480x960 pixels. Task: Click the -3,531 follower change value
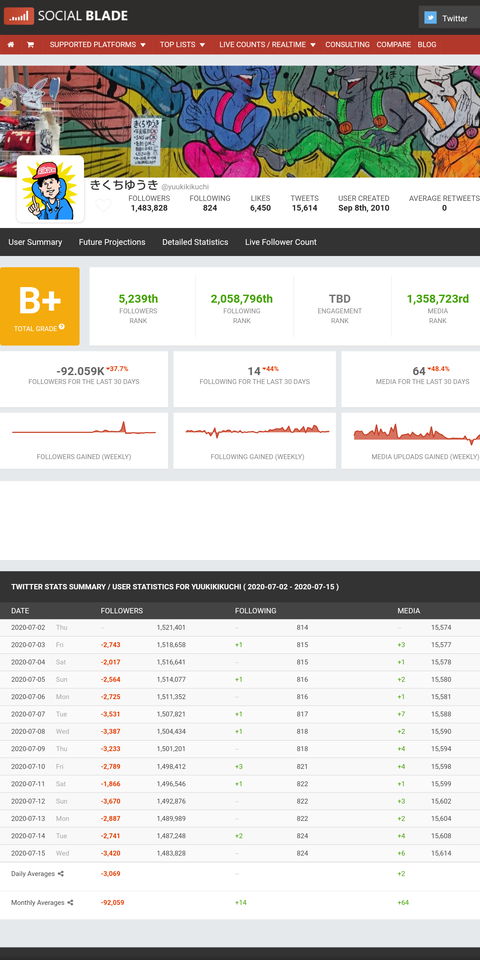pyautogui.click(x=111, y=714)
